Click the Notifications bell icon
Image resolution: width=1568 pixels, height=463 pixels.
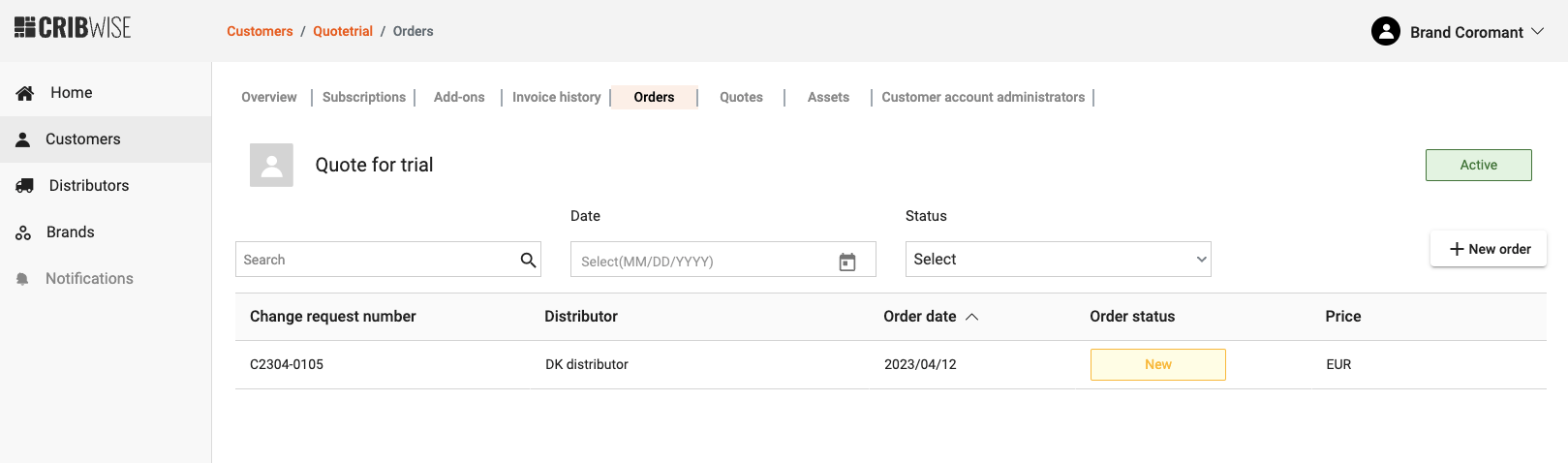click(22, 279)
